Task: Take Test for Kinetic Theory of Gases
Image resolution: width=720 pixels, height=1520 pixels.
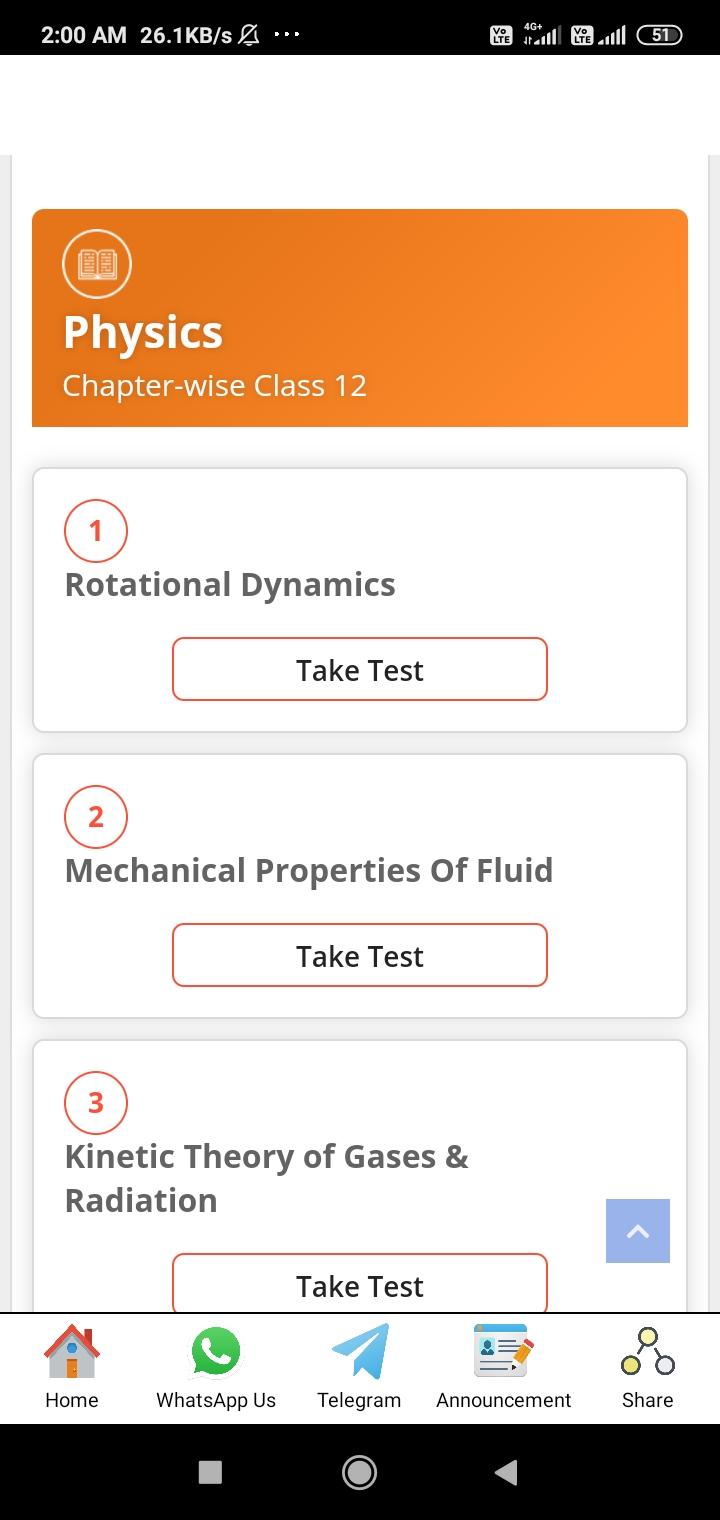Action: 360,1283
